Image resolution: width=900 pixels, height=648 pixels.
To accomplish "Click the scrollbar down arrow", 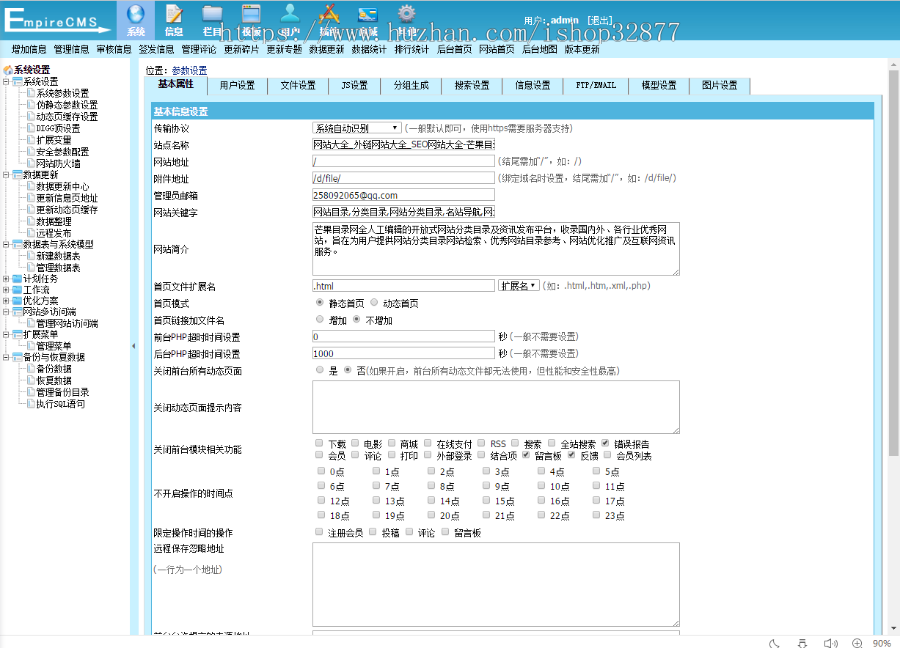I will click(x=893, y=628).
